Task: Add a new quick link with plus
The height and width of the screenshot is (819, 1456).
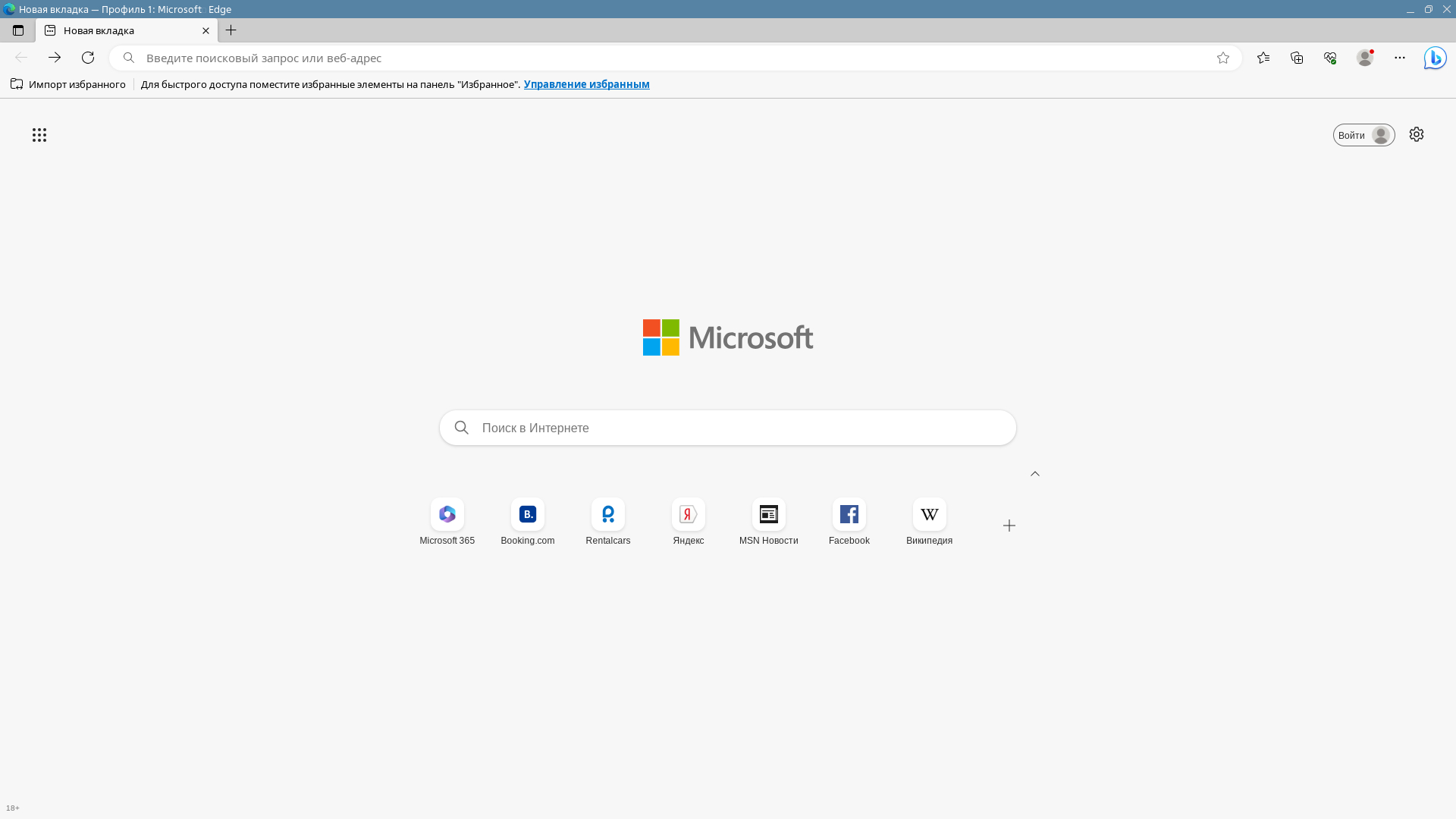Action: 1009,526
